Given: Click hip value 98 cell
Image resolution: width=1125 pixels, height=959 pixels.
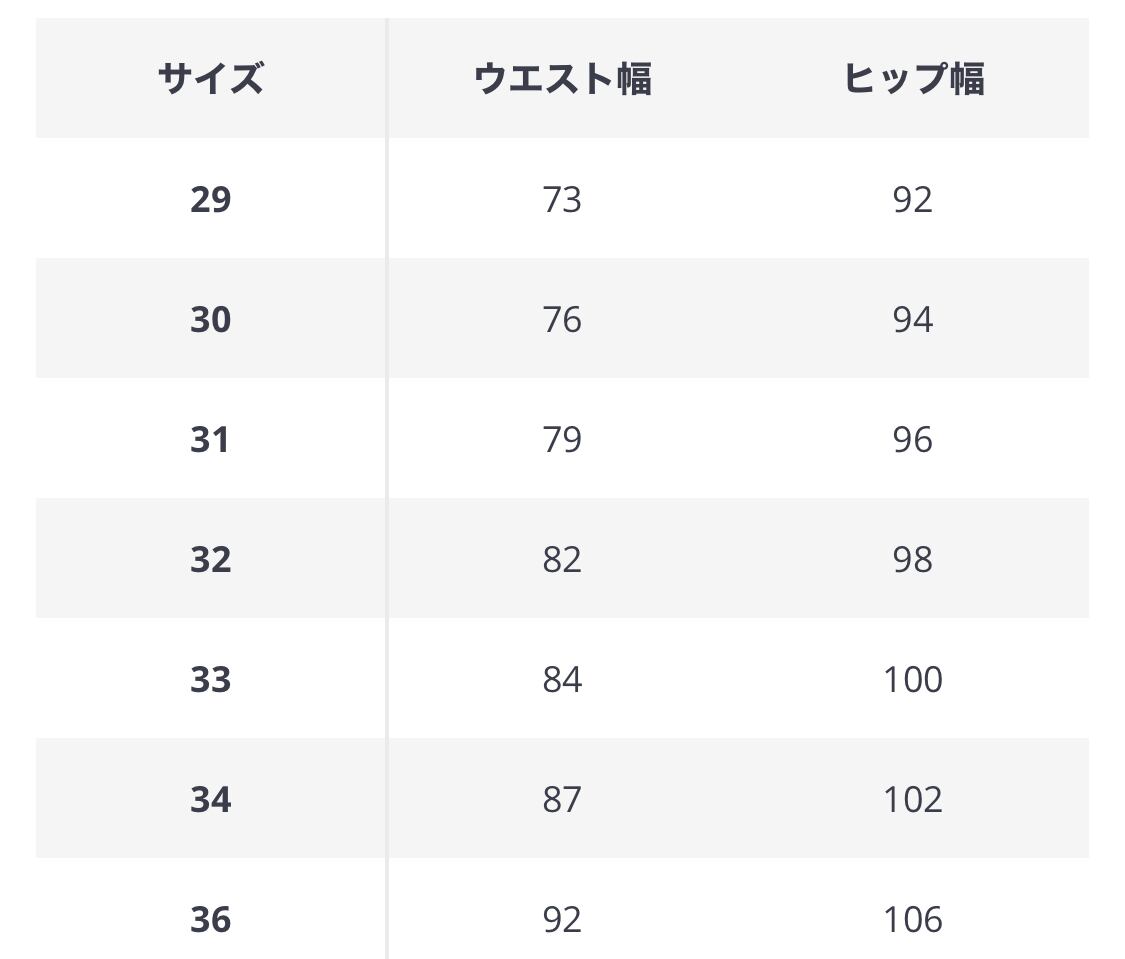Looking at the screenshot, I should (x=913, y=559).
